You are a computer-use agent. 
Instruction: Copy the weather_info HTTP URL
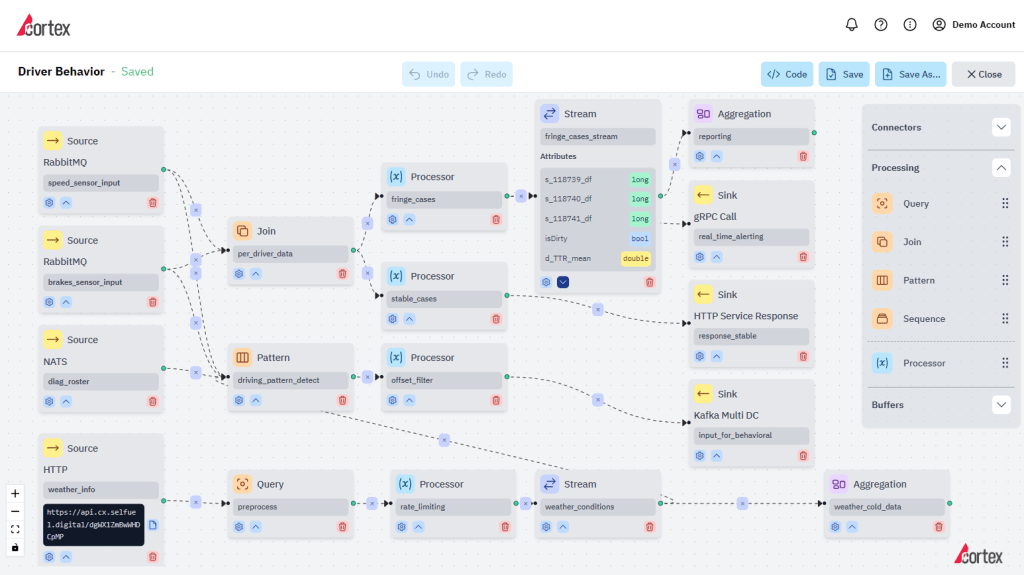(153, 524)
